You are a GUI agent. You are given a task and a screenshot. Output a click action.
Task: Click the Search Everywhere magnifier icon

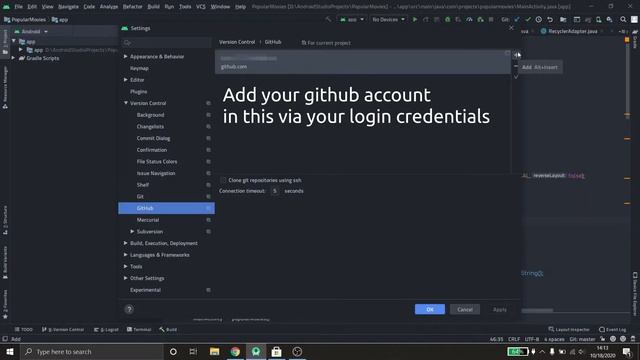pos(623,19)
